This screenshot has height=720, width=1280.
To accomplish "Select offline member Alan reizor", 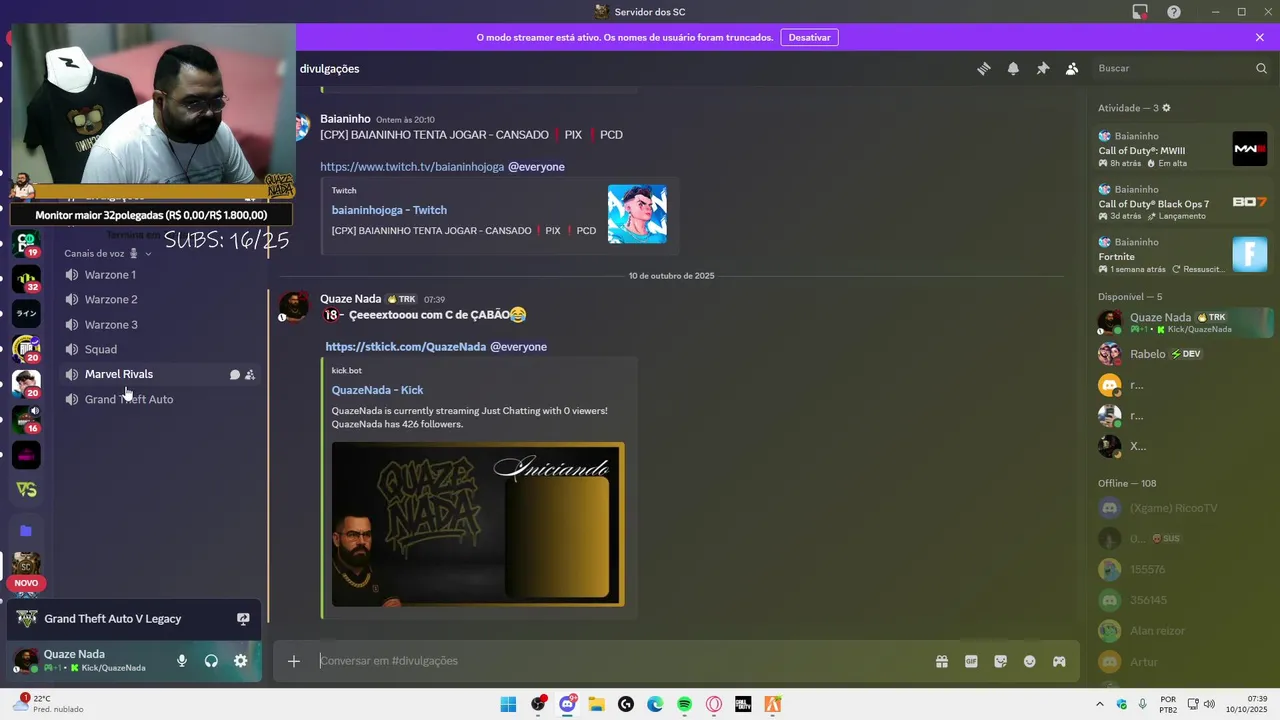I will [1182, 631].
